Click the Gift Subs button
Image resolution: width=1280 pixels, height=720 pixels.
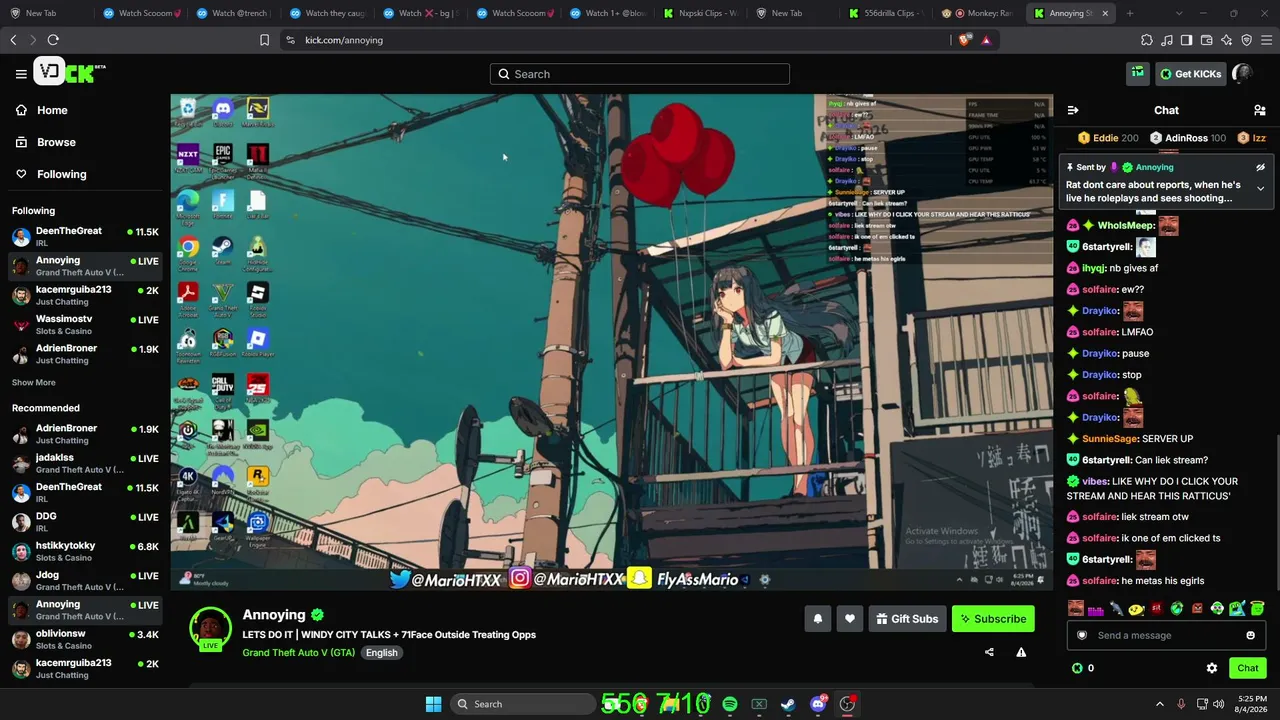click(x=907, y=619)
